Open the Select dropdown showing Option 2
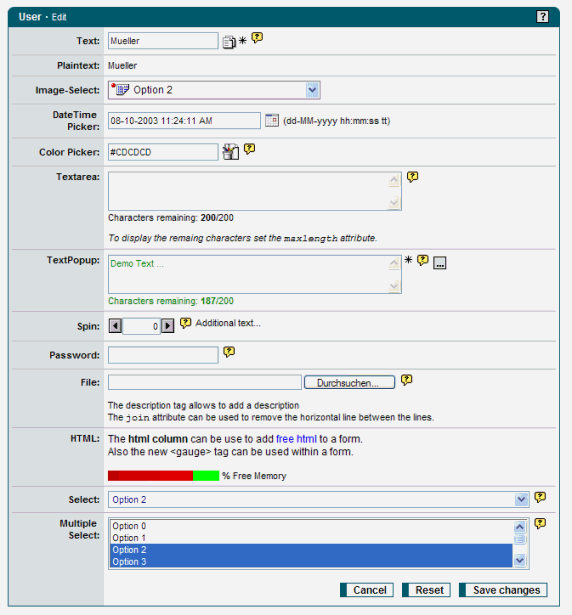Viewport: 572px width, 615px height. 319,499
